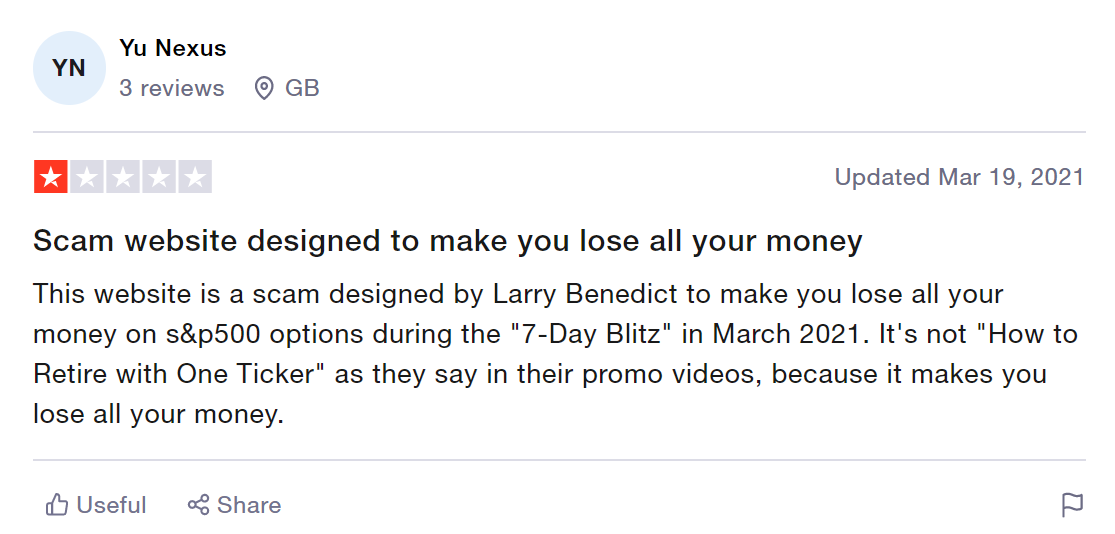Screen dimensions: 1115x534
Task: Click the flag report icon
Action: (x=1072, y=505)
